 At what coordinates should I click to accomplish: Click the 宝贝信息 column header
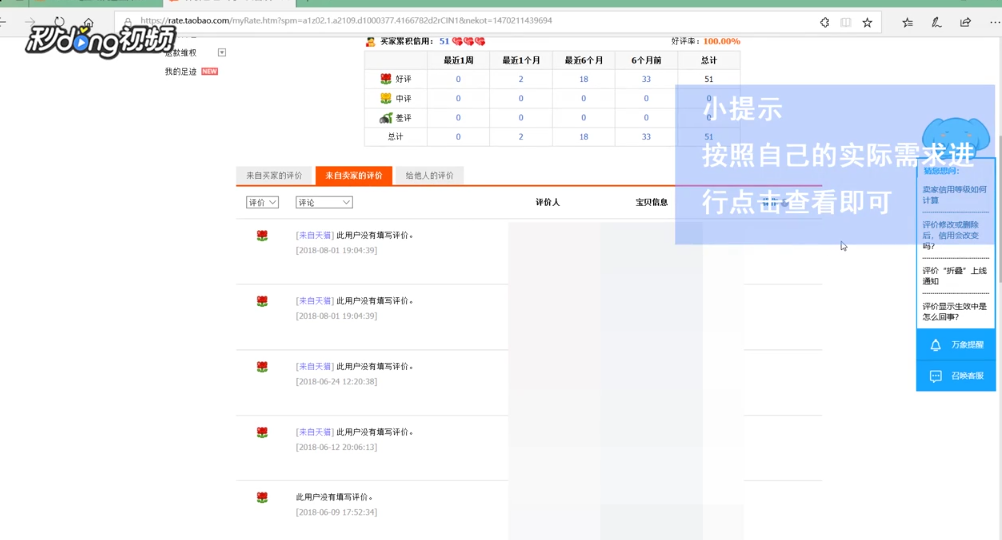pos(651,202)
